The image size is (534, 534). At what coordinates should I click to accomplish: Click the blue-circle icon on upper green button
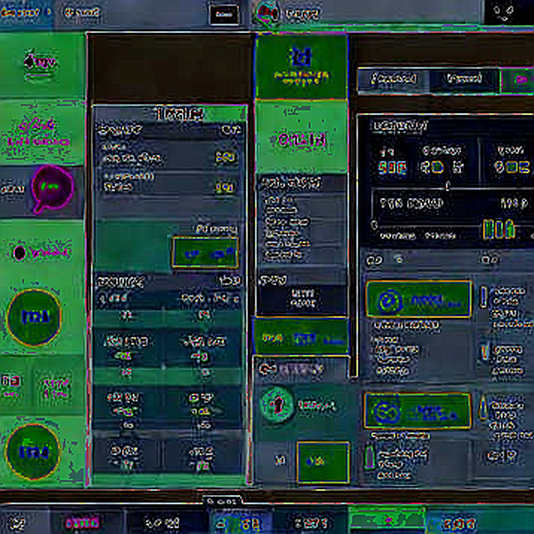pos(389,301)
